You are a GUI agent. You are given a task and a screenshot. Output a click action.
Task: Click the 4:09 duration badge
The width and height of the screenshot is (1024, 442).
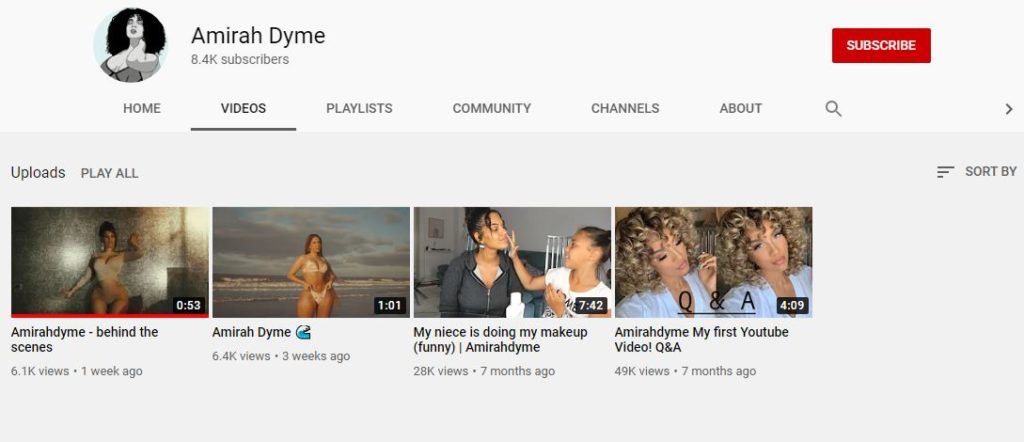(792, 305)
